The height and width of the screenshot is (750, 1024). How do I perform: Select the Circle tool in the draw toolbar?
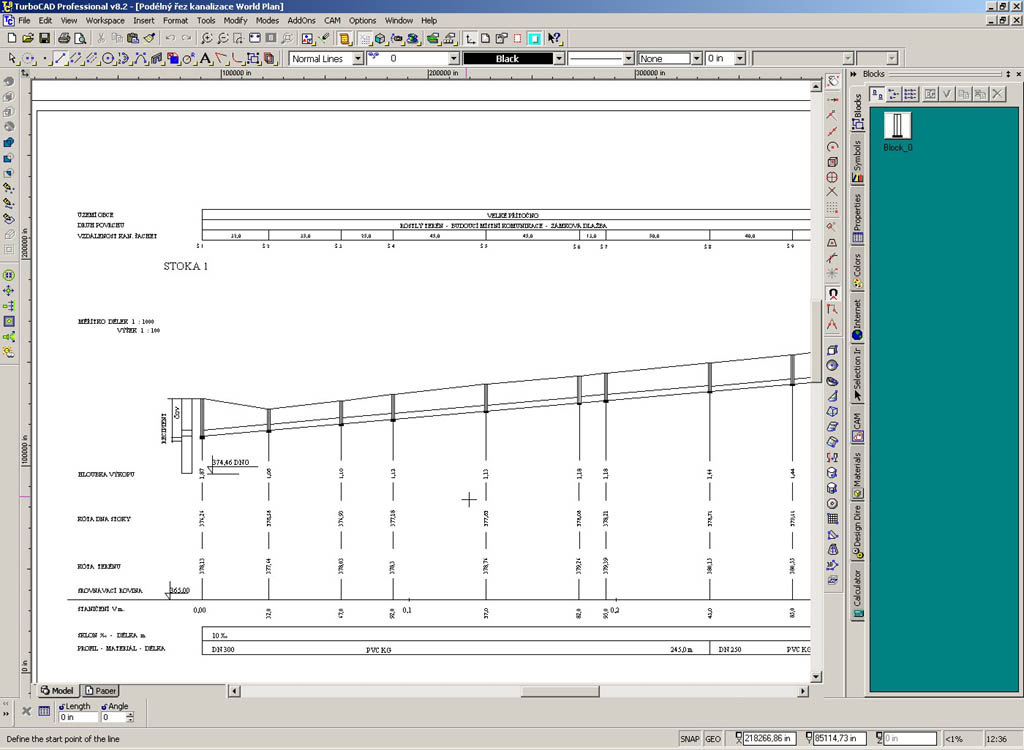(x=108, y=59)
